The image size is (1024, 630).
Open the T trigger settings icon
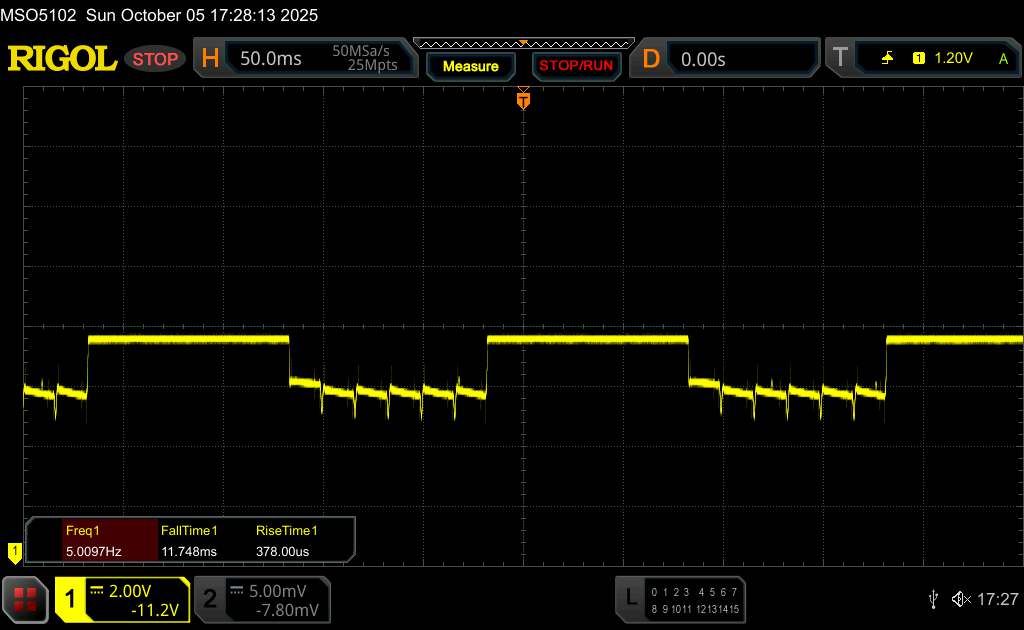[840, 59]
